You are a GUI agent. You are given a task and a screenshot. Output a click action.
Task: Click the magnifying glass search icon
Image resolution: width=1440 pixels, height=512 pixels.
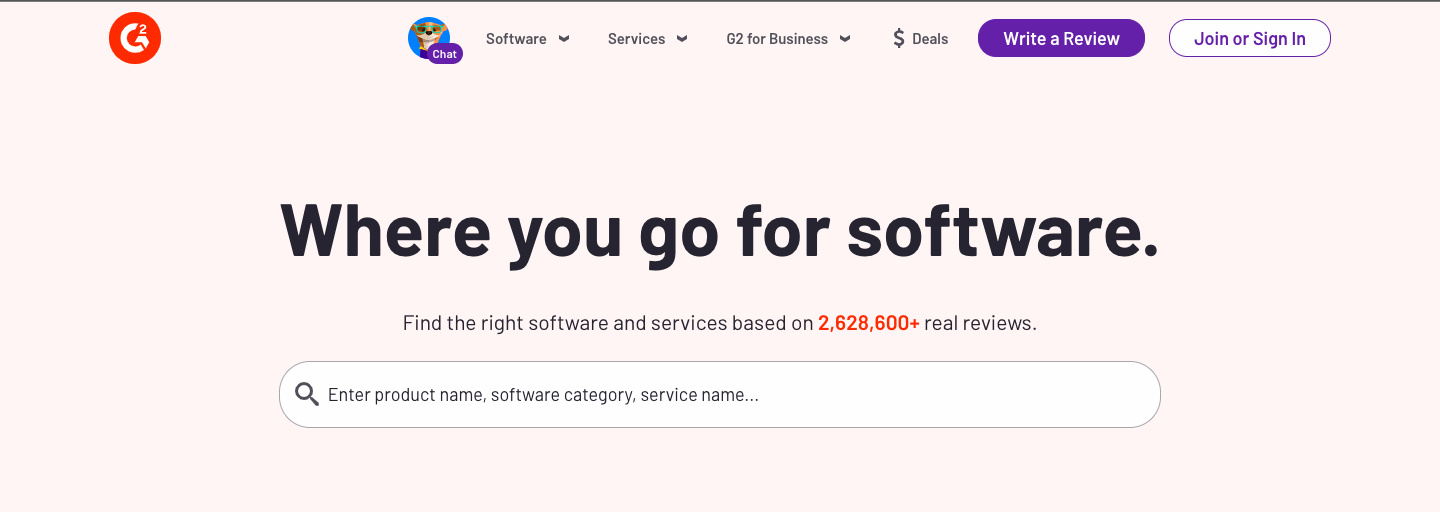pos(307,394)
